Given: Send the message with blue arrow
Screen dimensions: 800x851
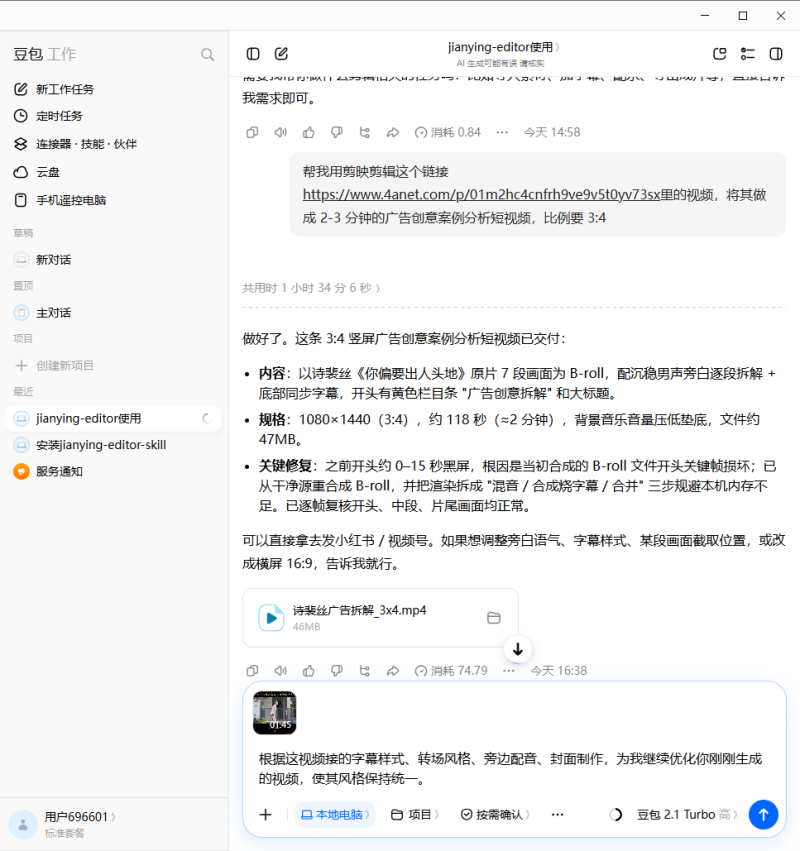Looking at the screenshot, I should pos(764,815).
